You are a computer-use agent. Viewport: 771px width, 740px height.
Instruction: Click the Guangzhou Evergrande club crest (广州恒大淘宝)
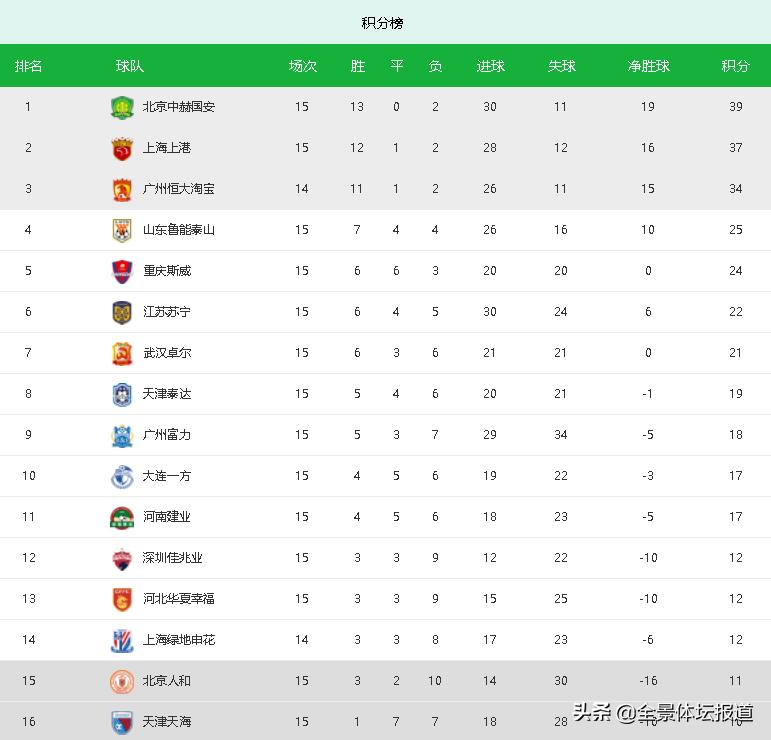[121, 189]
